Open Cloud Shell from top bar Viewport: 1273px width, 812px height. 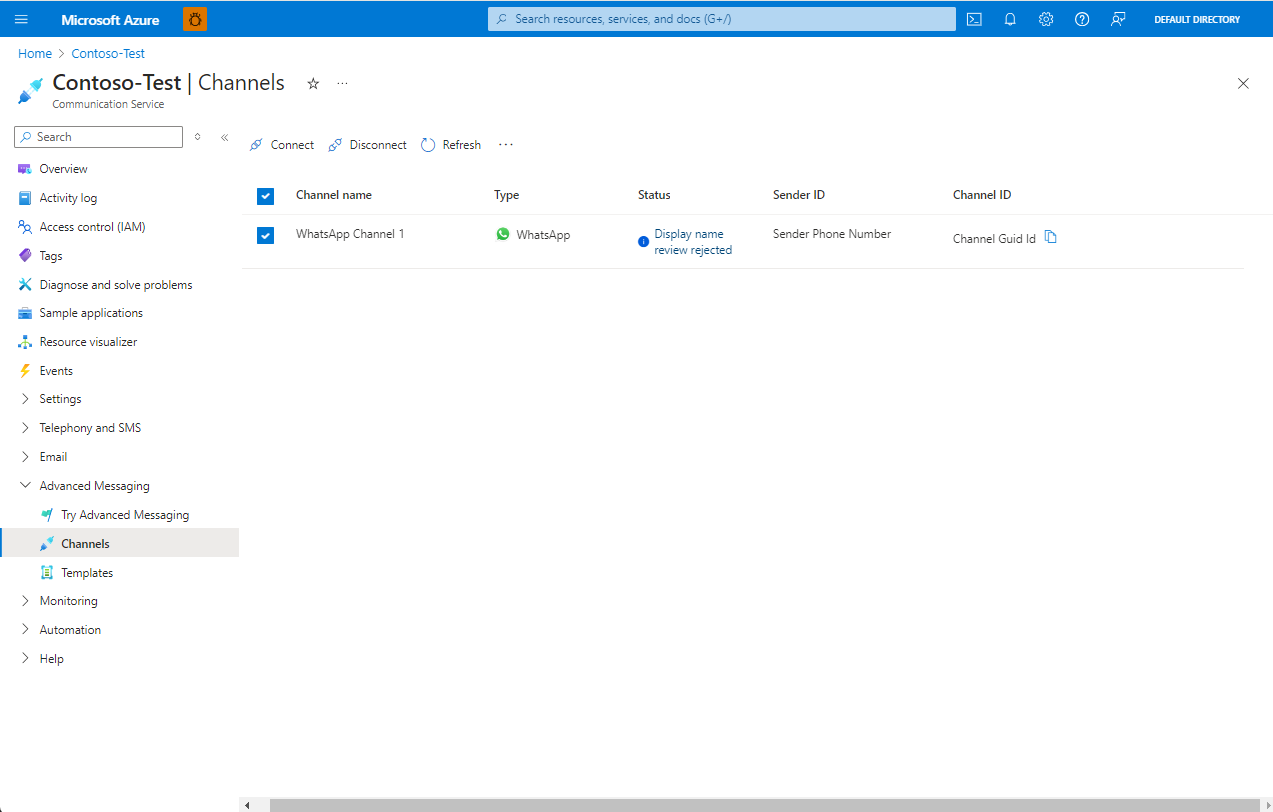point(974,19)
